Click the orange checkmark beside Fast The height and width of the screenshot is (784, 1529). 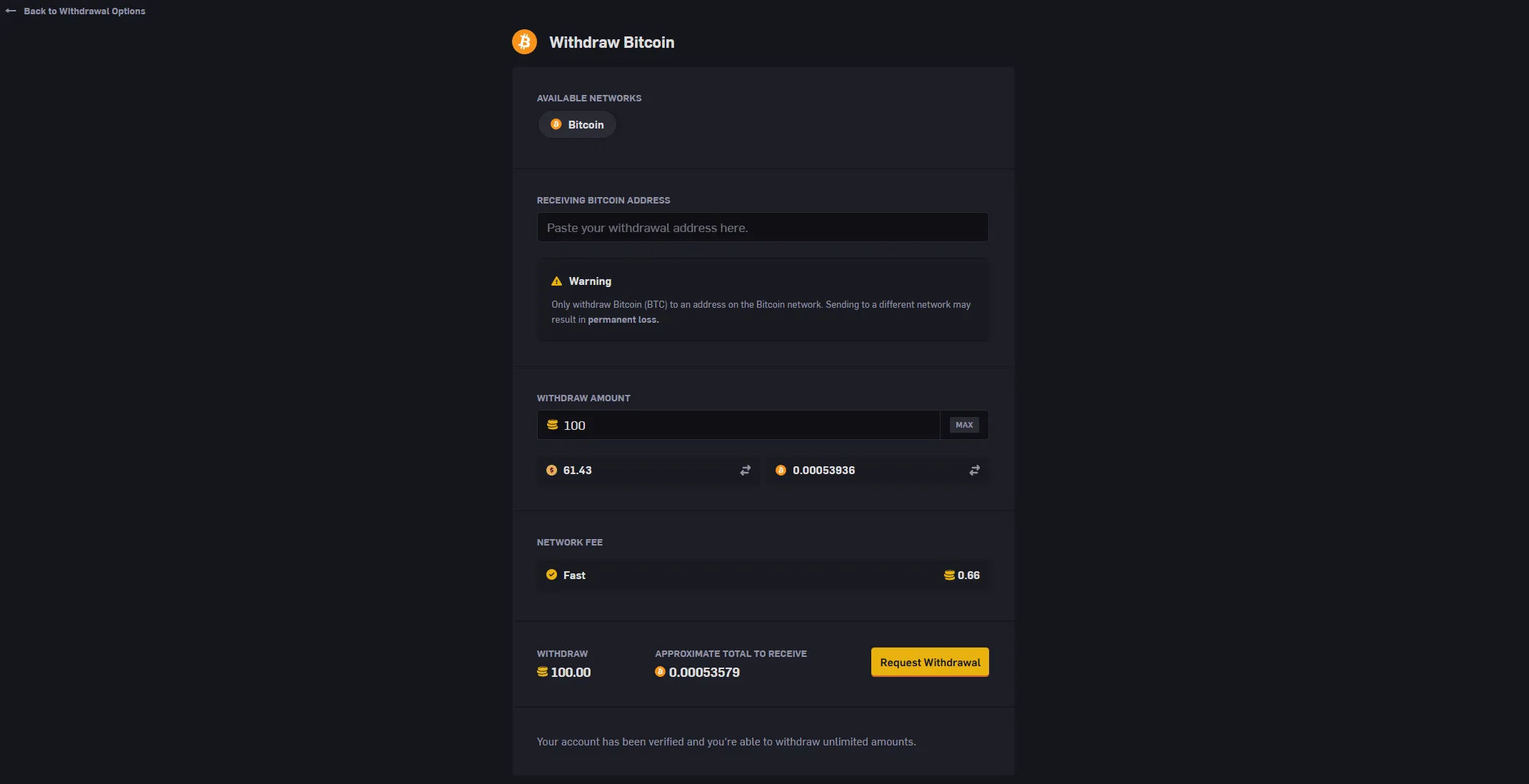pyautogui.click(x=551, y=575)
